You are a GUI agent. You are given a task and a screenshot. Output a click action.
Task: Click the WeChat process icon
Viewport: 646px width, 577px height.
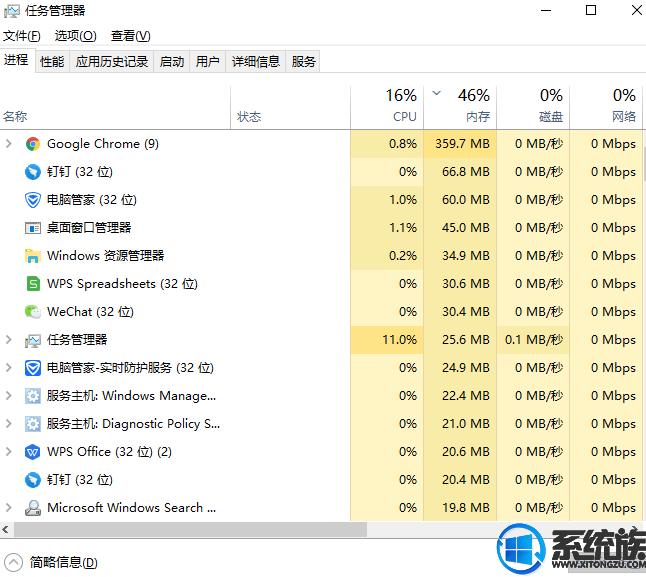33,312
